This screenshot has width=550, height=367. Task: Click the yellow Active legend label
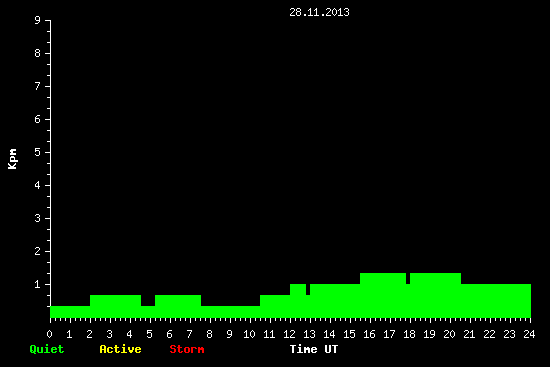[x=120, y=349]
